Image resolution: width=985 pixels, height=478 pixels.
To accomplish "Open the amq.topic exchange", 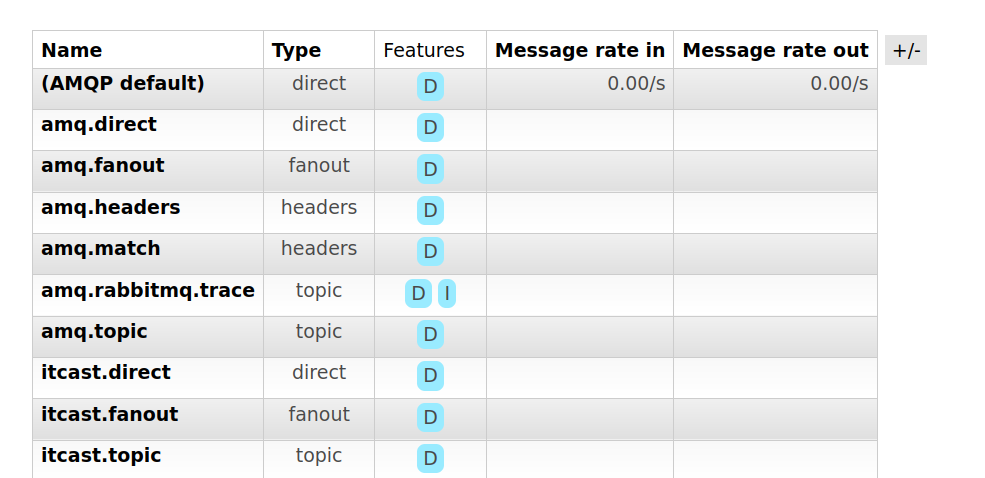I will coord(94,331).
